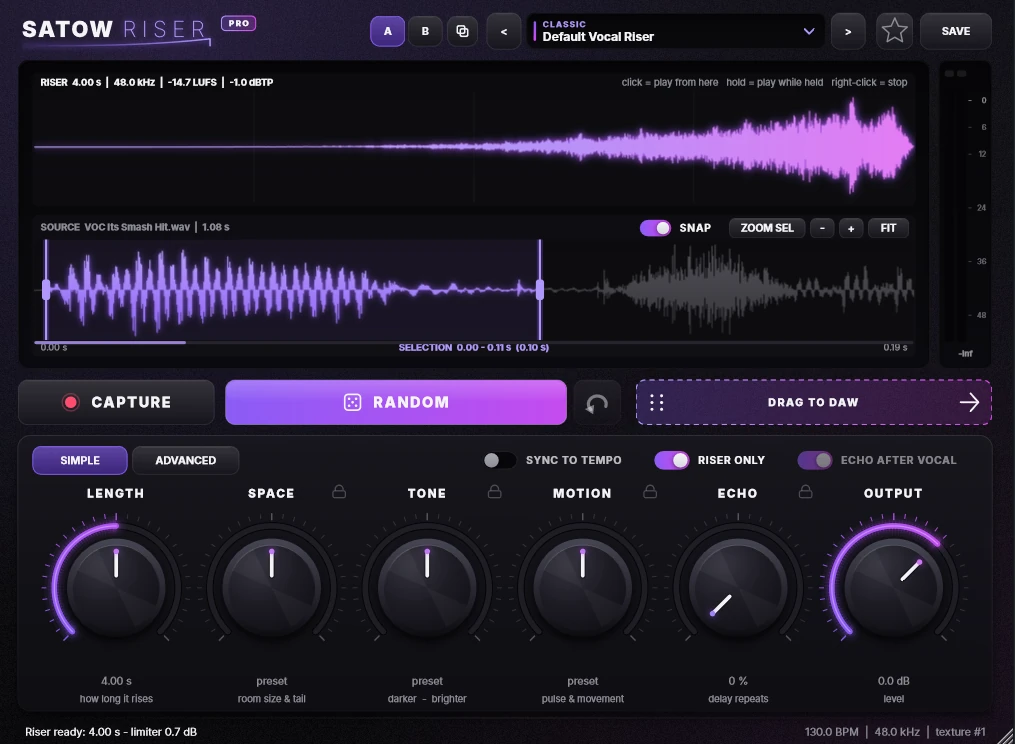The width and height of the screenshot is (1015, 744).
Task: Click the TONE knob
Action: [x=427, y=588]
